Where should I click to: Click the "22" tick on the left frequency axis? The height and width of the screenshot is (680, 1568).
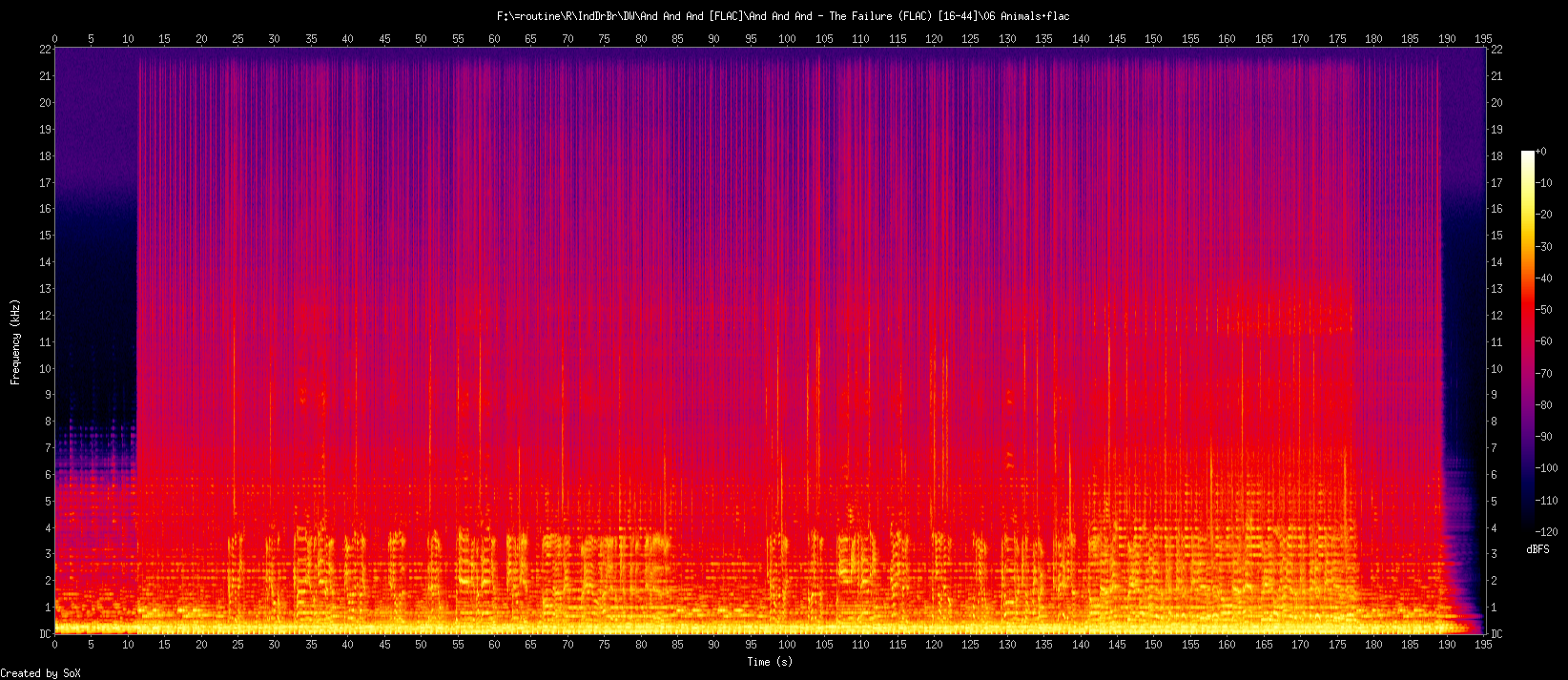point(45,50)
